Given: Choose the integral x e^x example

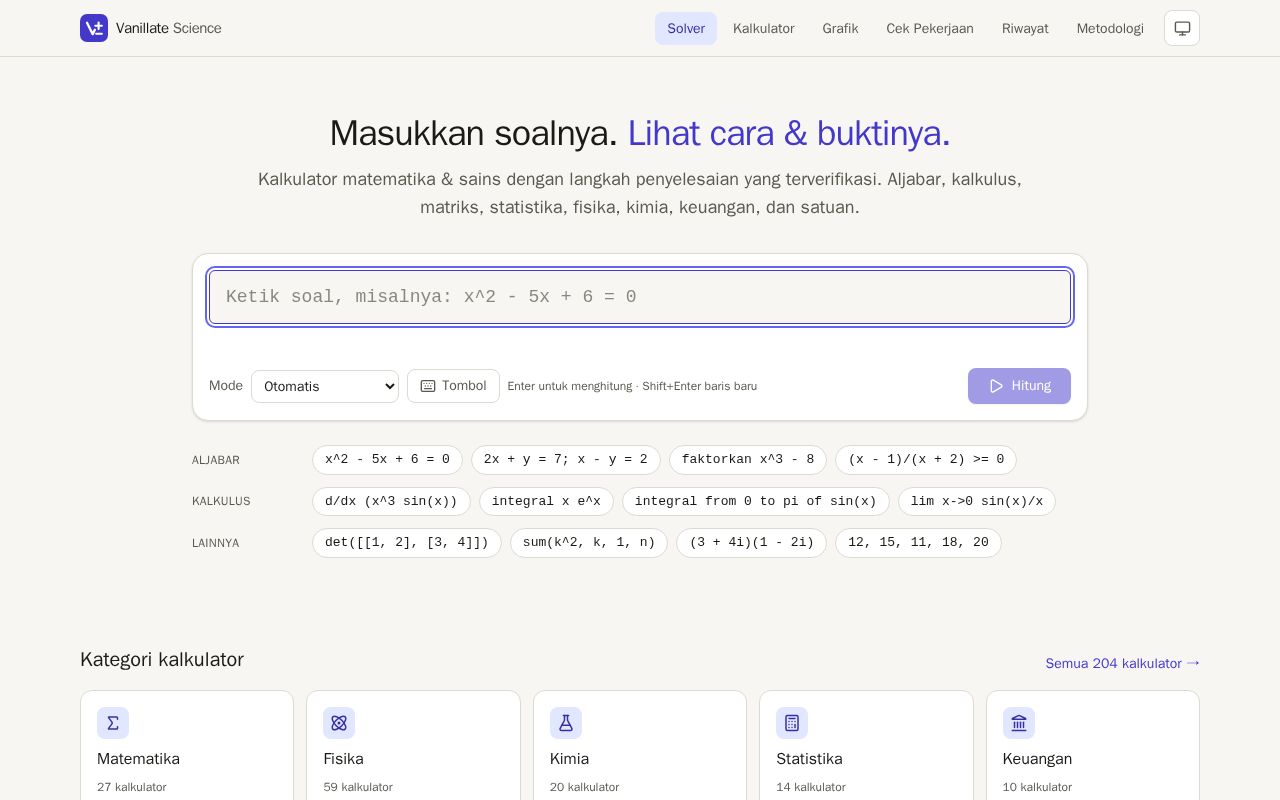Looking at the screenshot, I should [546, 501].
